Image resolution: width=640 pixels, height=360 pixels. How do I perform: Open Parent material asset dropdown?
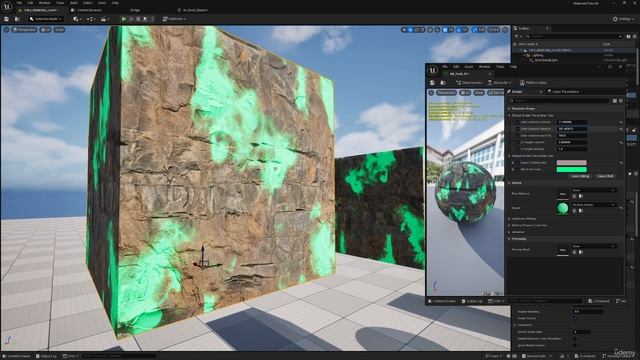point(594,204)
